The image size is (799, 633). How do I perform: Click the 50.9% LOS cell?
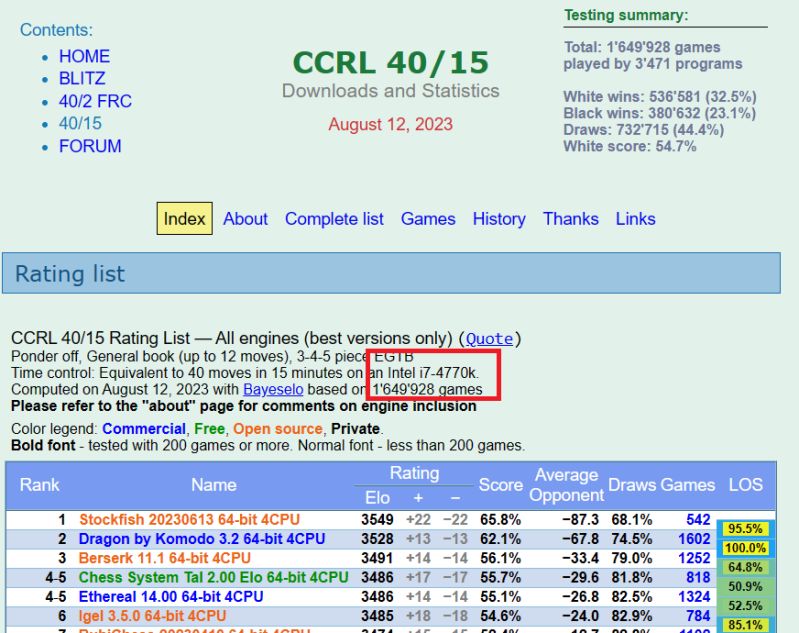pyautogui.click(x=745, y=587)
